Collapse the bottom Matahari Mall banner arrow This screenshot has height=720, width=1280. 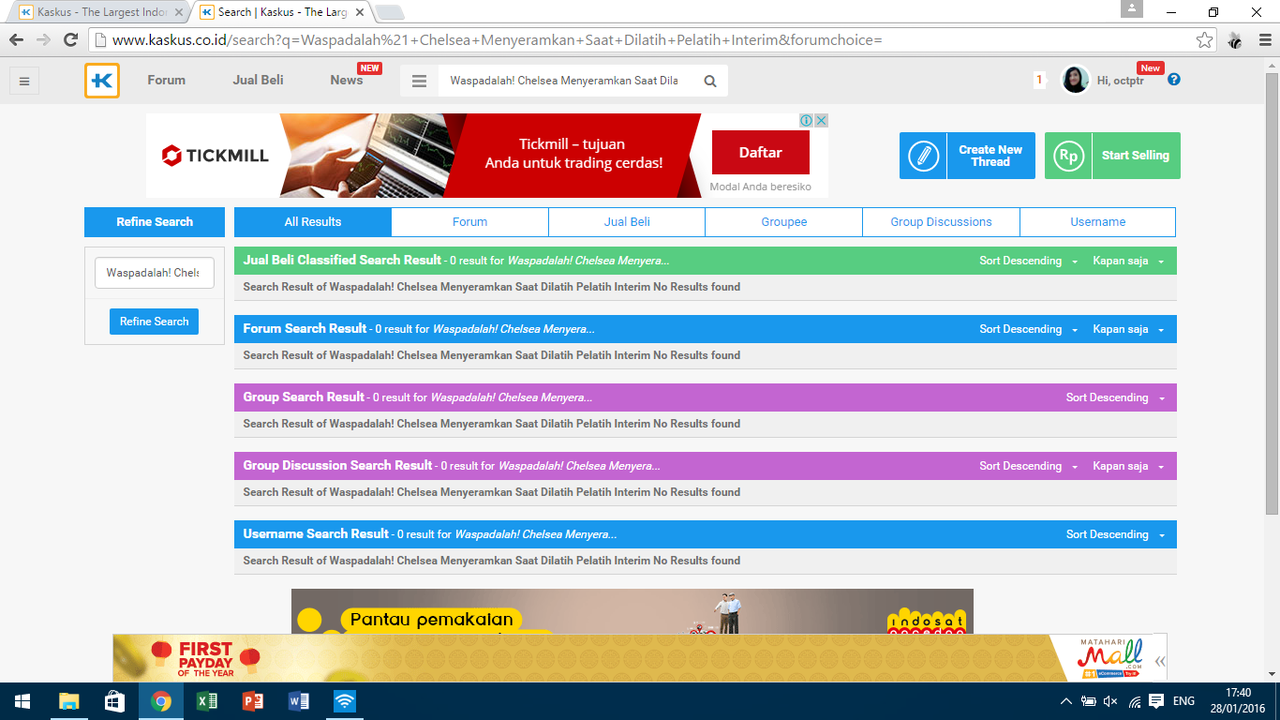(x=1160, y=661)
